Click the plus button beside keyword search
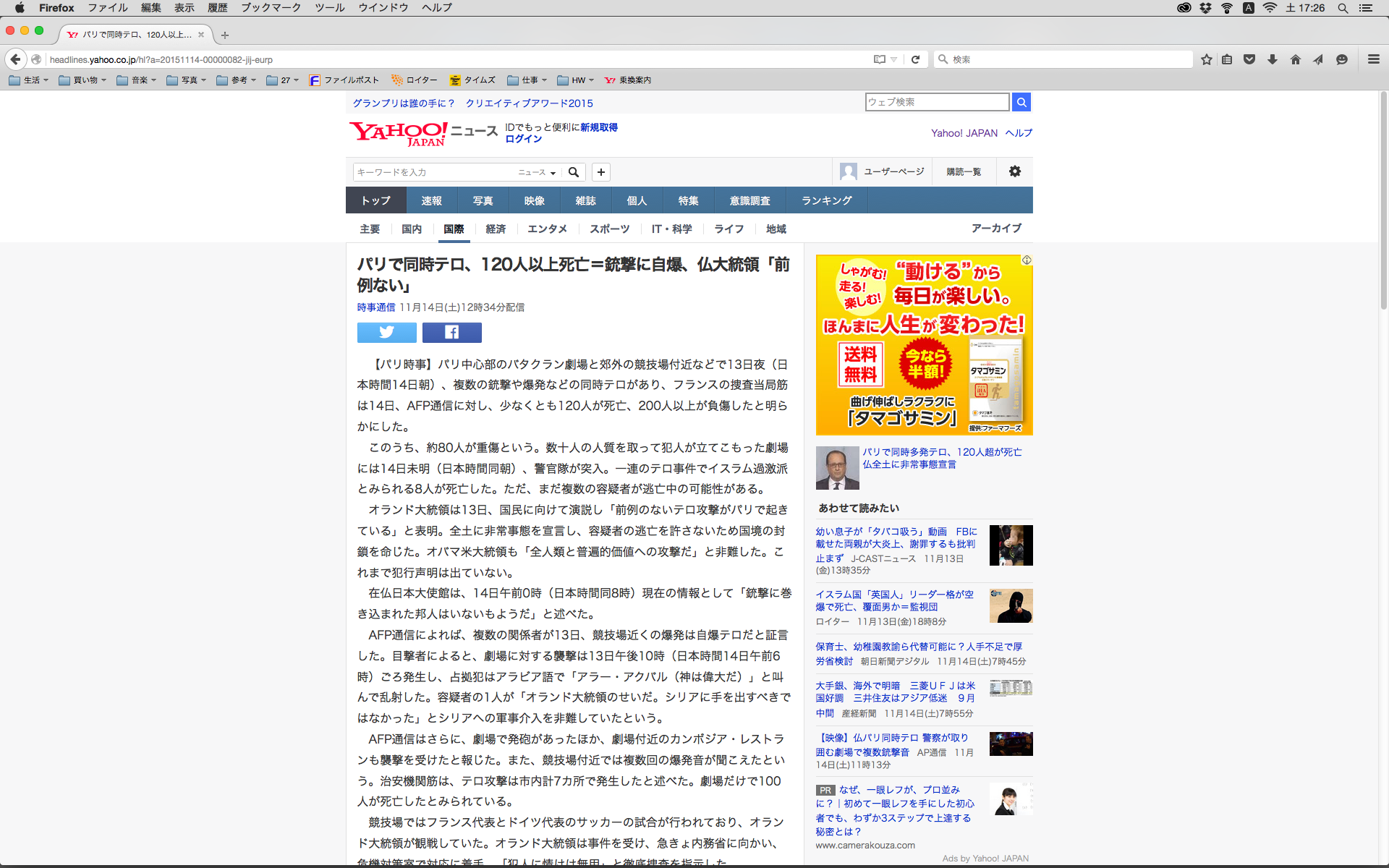This screenshot has width=1389, height=868. tap(600, 172)
